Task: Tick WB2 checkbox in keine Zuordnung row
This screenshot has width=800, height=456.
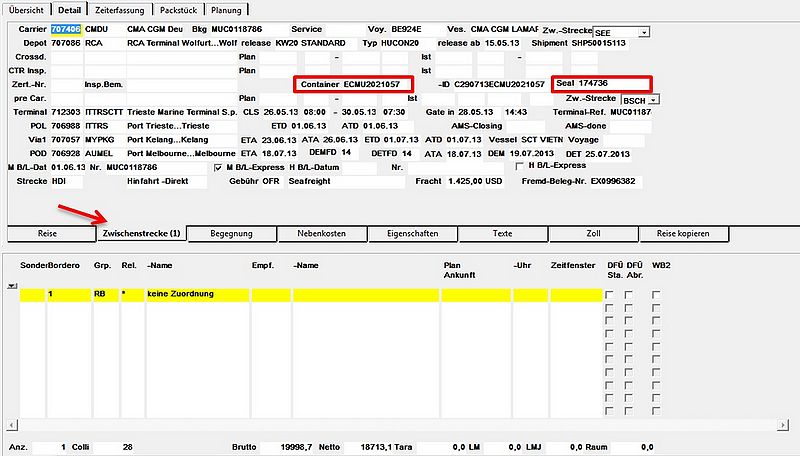Action: click(656, 295)
